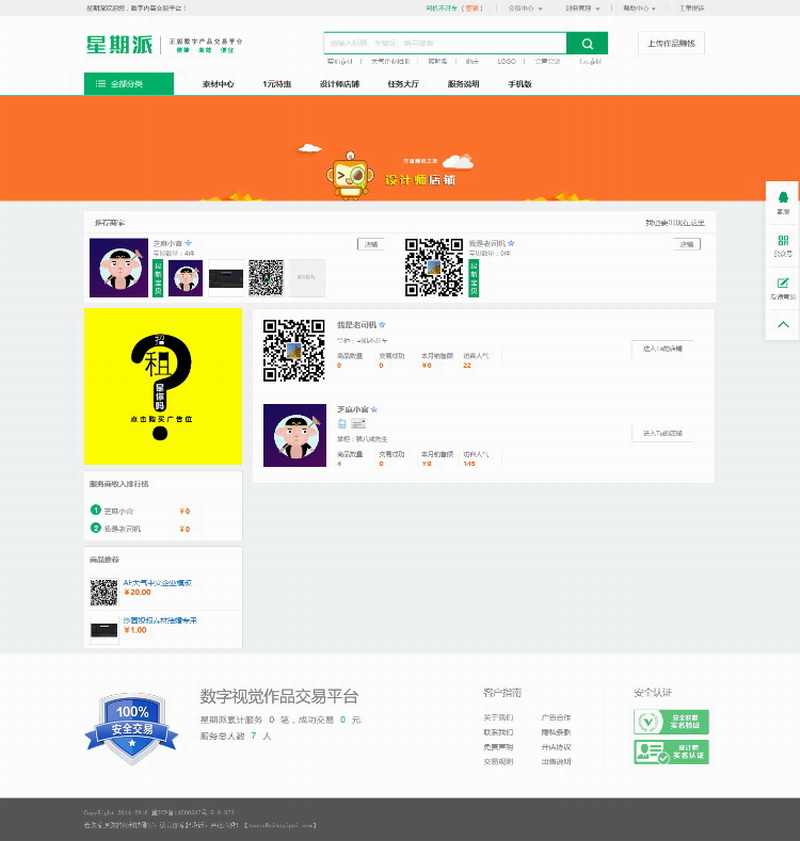The width and height of the screenshot is (800, 841).
Task: Click 芝麻小官 shop name in list
Action: click(353, 409)
